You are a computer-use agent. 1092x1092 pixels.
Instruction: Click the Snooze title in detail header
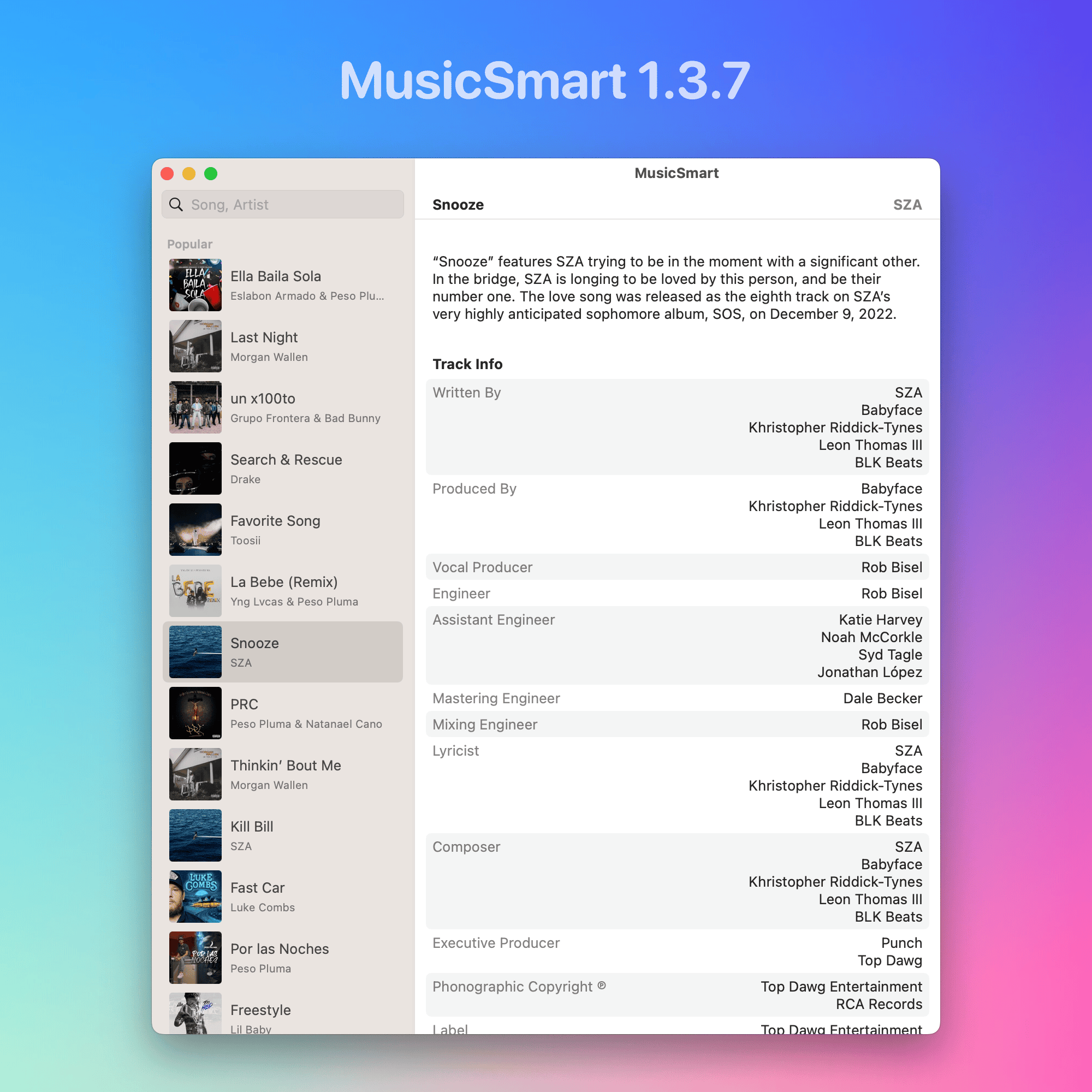(459, 205)
